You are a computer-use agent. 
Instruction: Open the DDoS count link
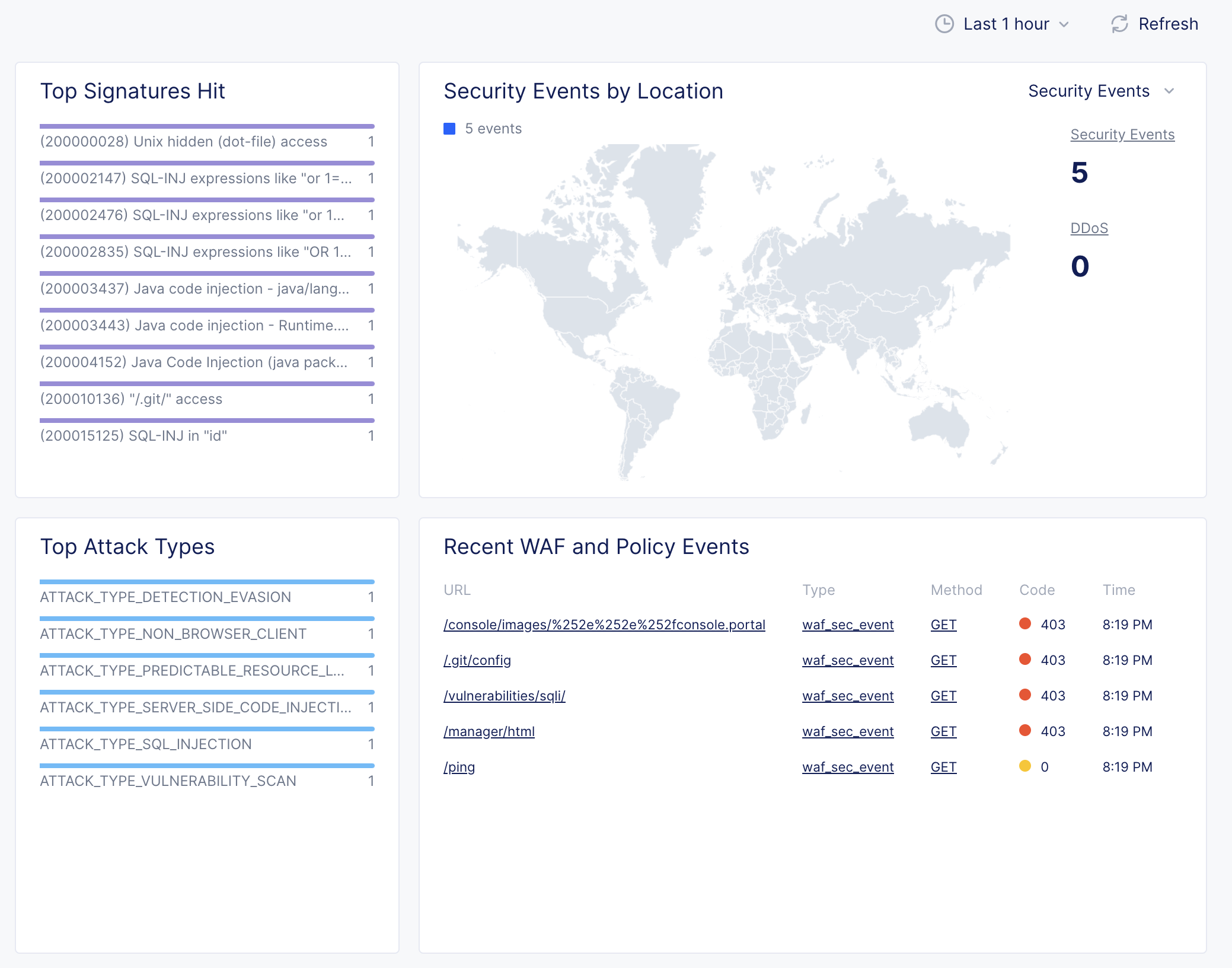click(1089, 228)
